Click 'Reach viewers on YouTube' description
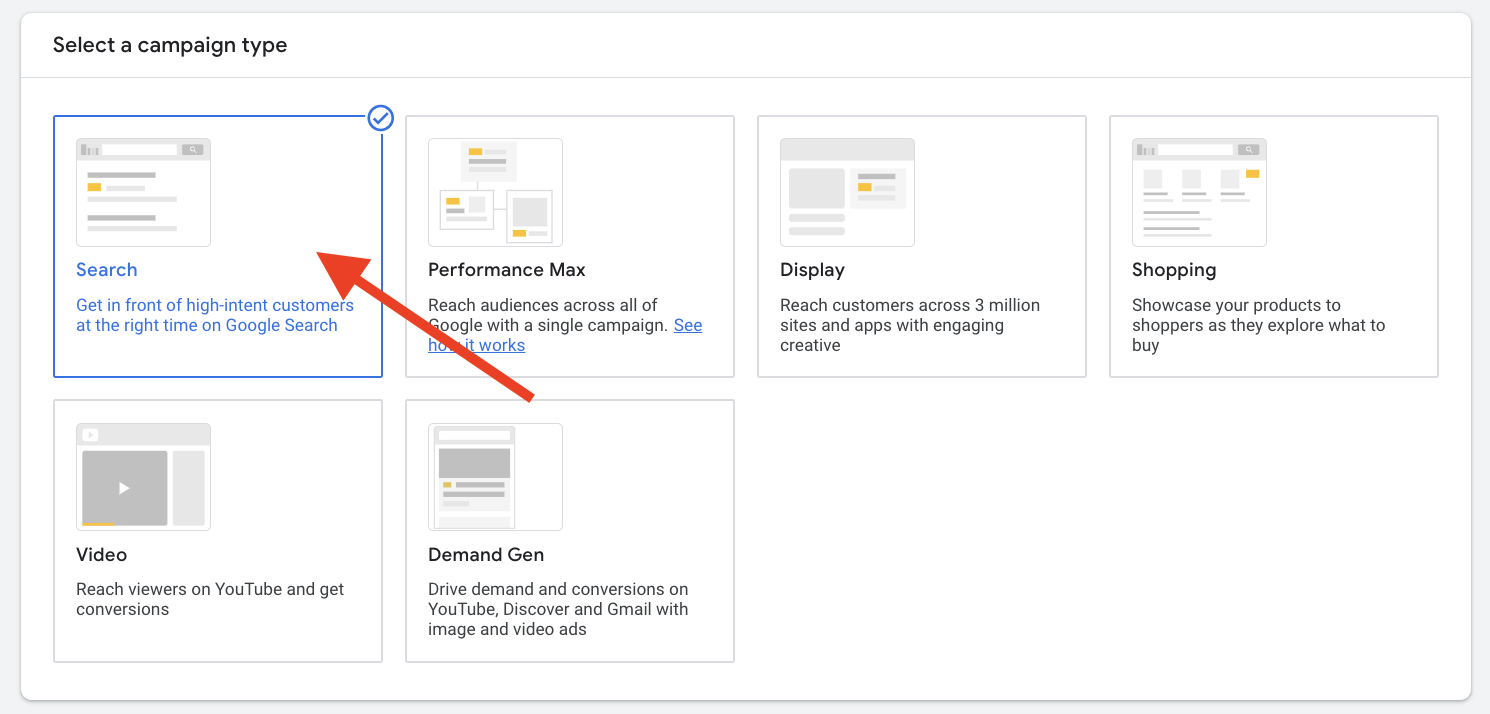This screenshot has width=1490, height=714. click(x=210, y=599)
